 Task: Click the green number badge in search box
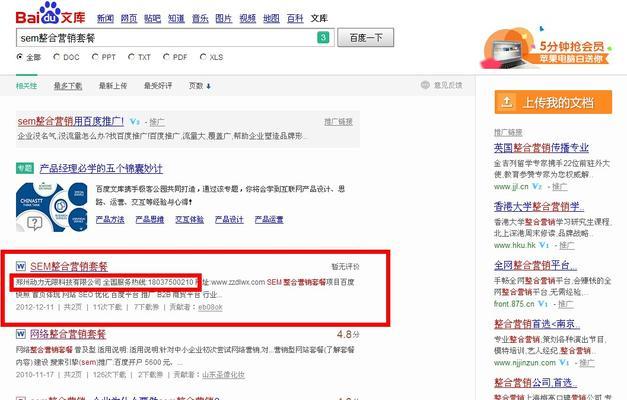(x=323, y=38)
